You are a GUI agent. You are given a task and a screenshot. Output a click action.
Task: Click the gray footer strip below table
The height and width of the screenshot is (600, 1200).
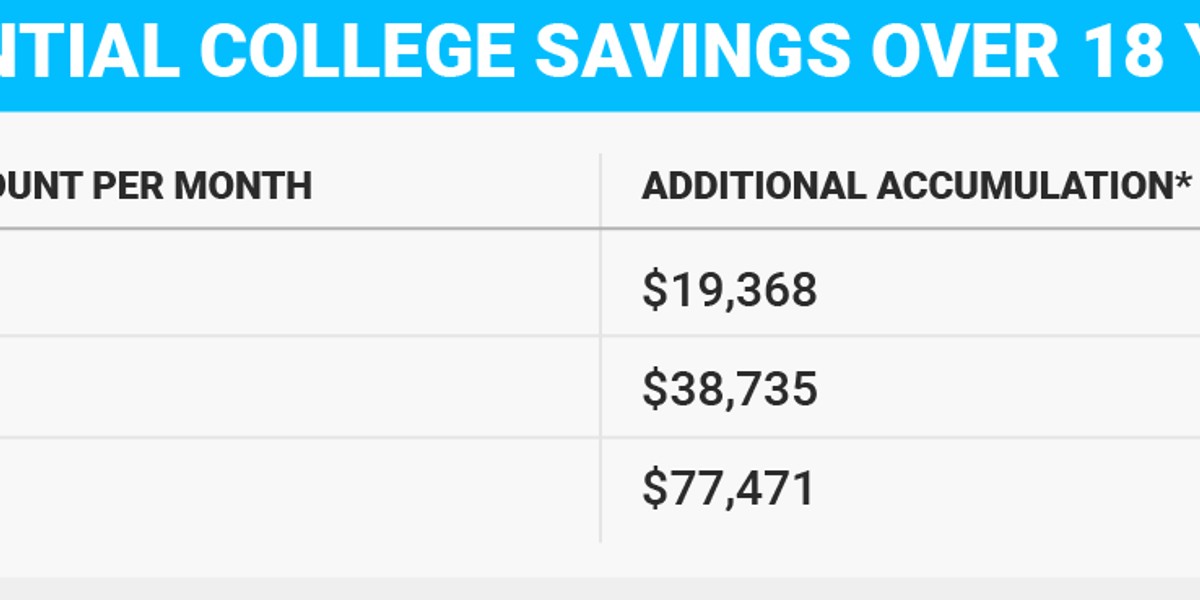[600, 588]
